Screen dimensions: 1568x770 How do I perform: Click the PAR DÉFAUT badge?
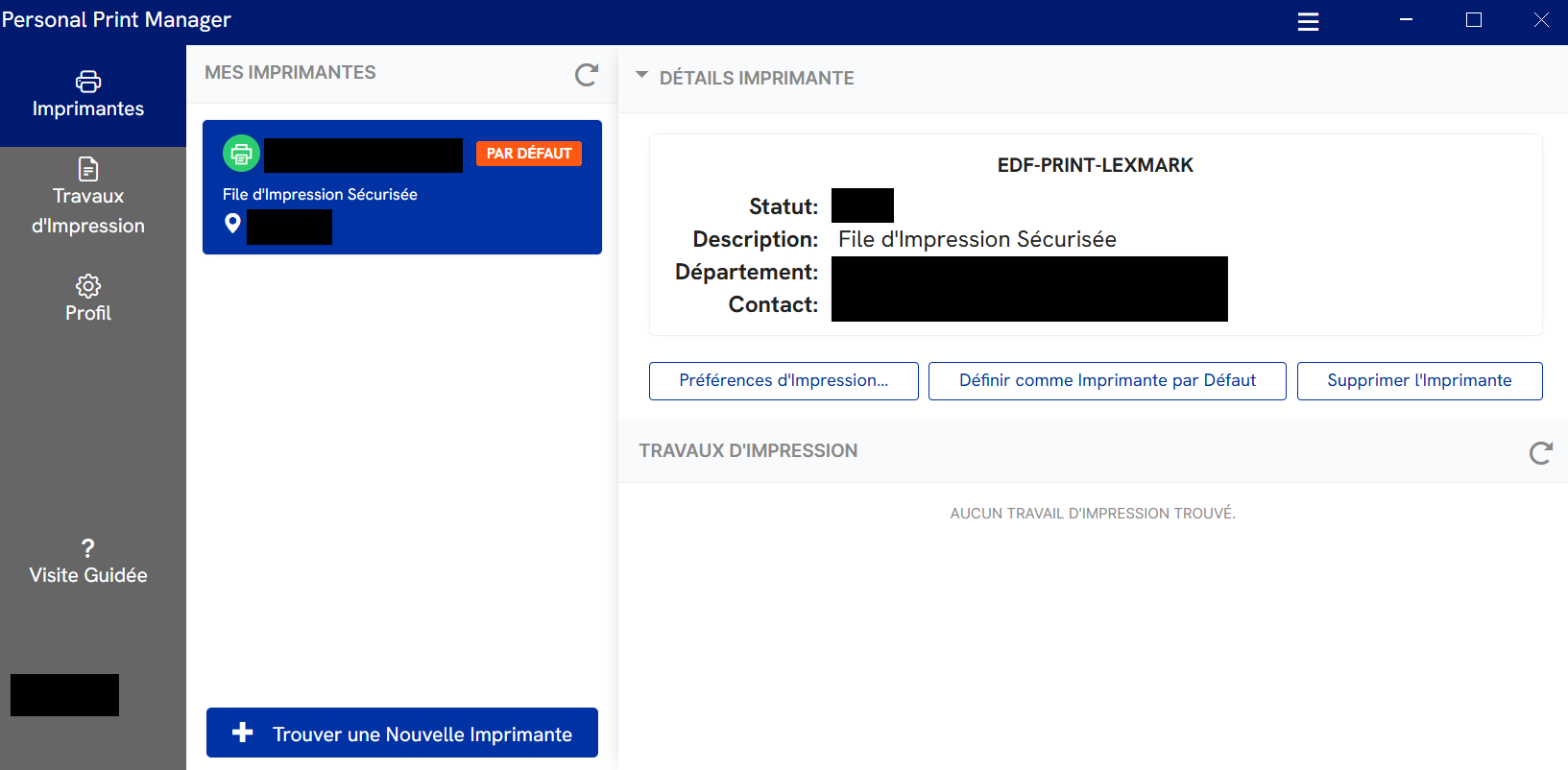529,154
